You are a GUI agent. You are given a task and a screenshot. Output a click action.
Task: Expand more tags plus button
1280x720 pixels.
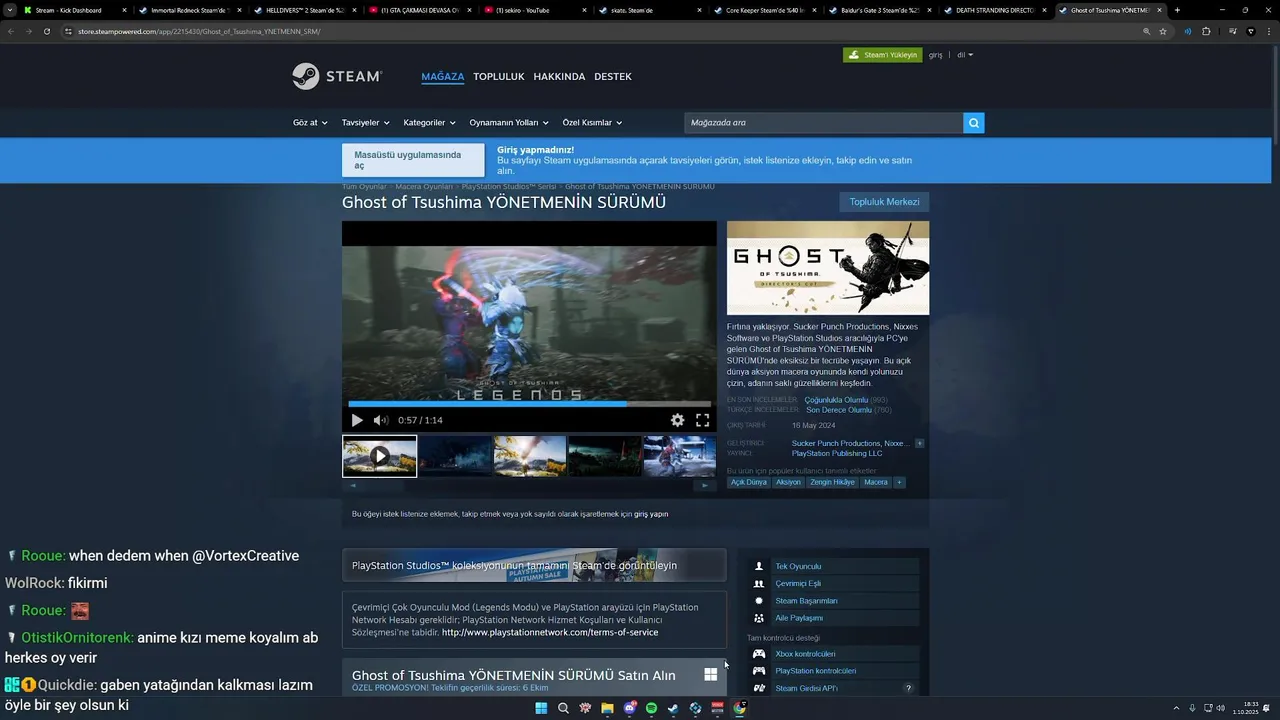click(x=899, y=482)
